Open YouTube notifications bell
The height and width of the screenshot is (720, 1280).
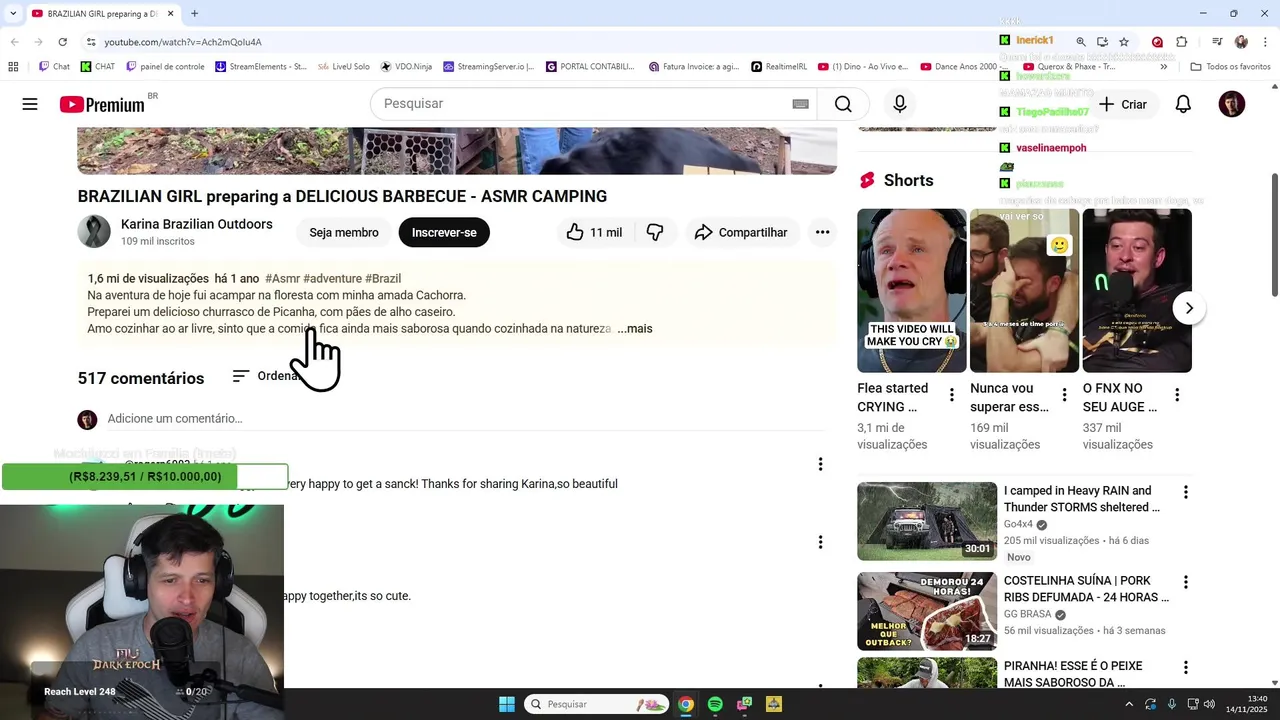(1183, 104)
